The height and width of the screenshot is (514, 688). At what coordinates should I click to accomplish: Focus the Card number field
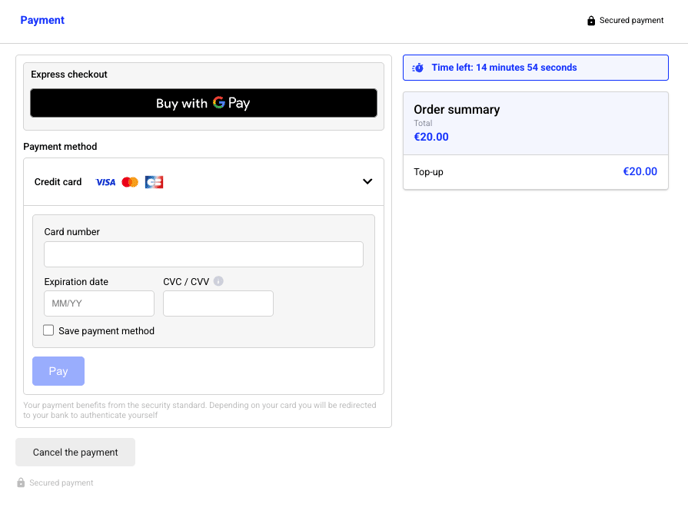(x=204, y=254)
